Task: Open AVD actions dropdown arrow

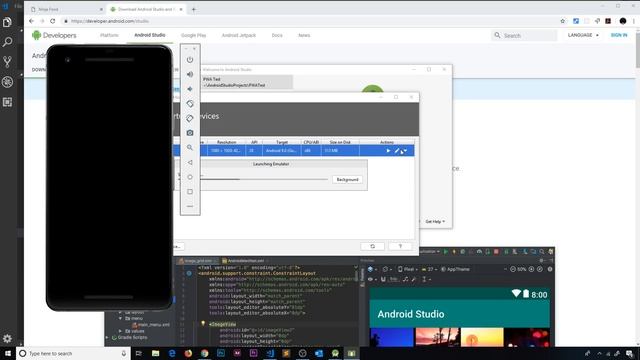Action: click(405, 151)
